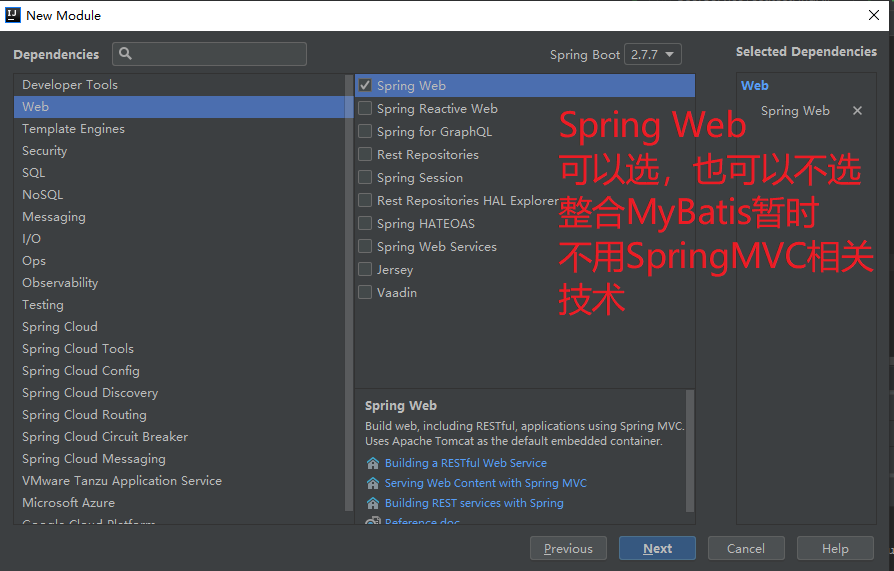Cancel the New Module wizard
The height and width of the screenshot is (571, 894).
746,548
